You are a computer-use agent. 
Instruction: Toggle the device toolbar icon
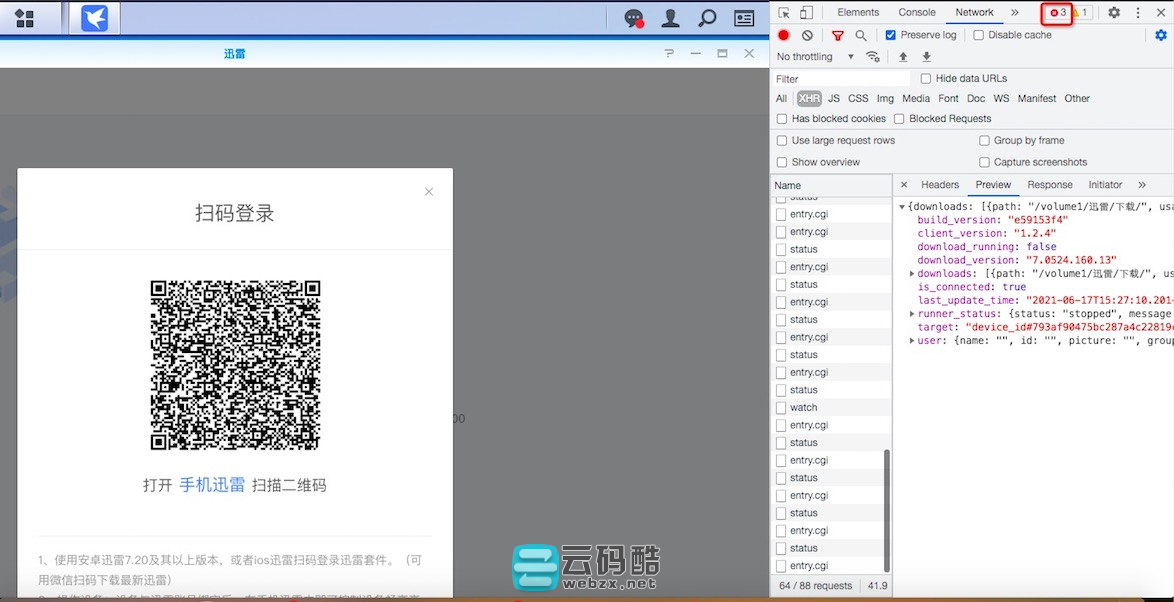pos(806,13)
